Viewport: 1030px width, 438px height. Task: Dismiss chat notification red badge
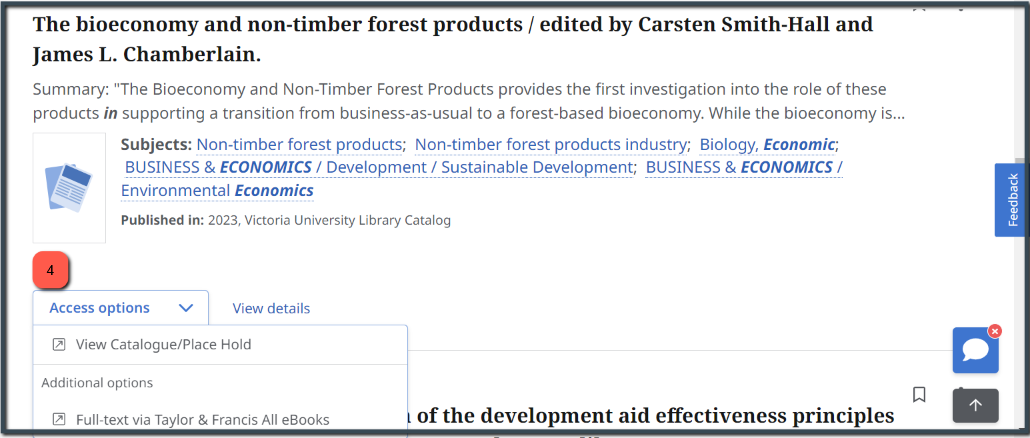[x=995, y=331]
